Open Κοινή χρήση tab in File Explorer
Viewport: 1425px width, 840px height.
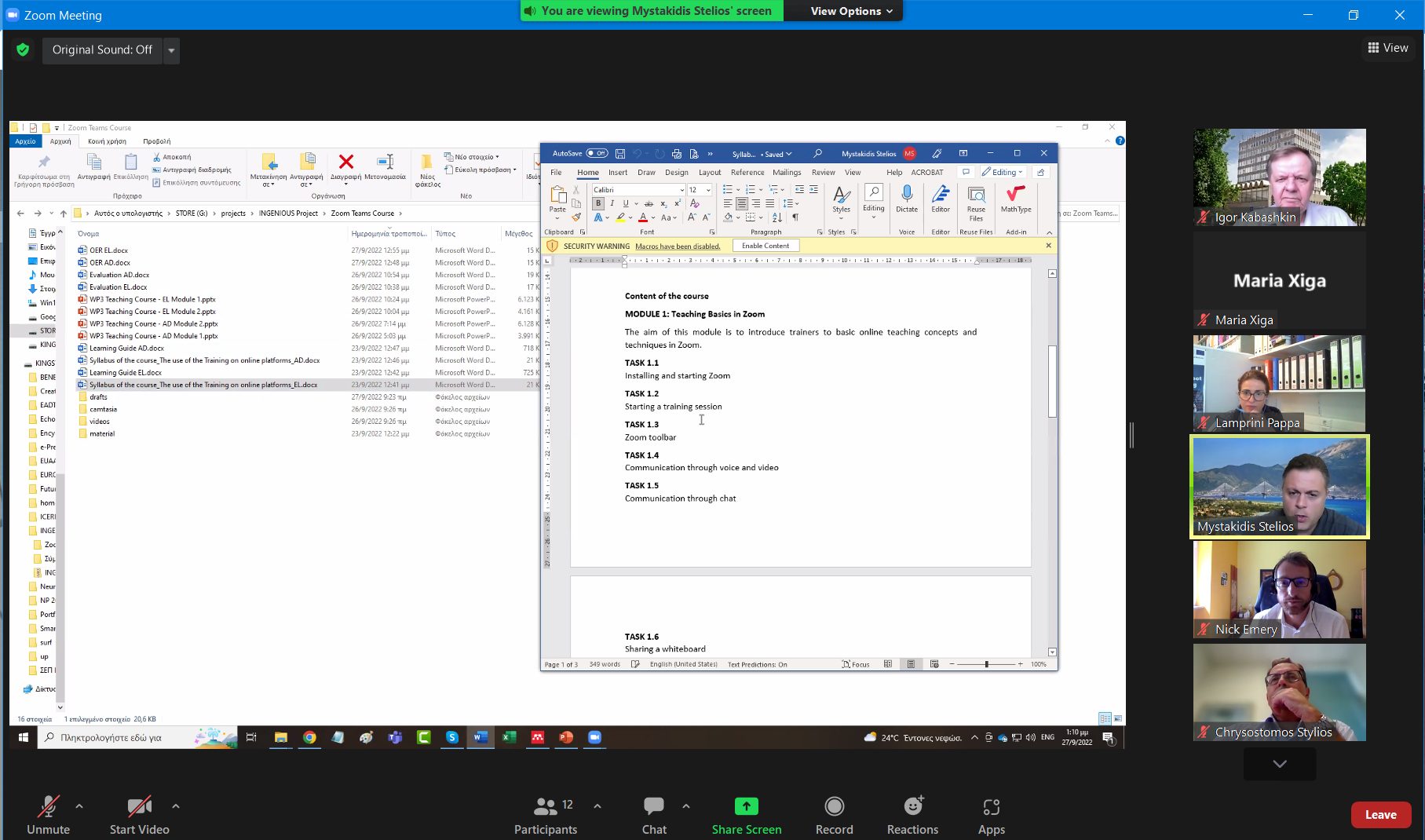pos(107,141)
